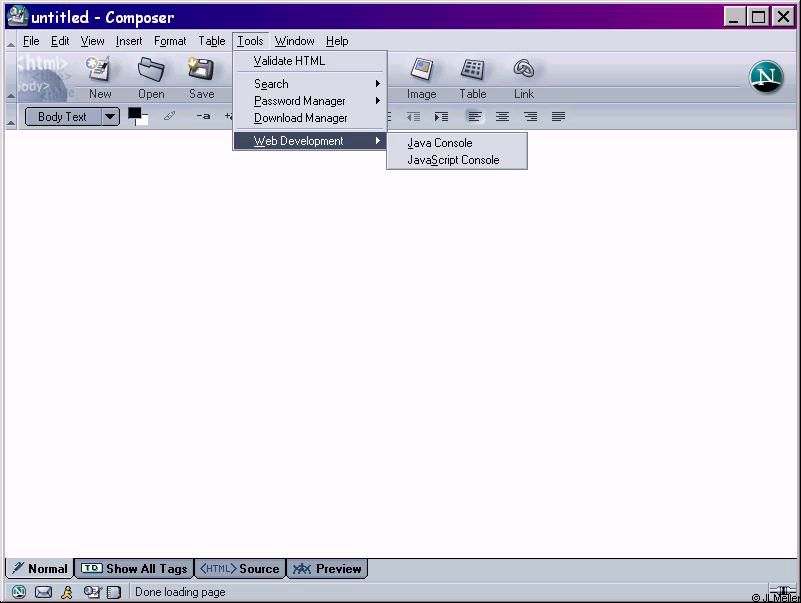Insert an image with Image icon
The image size is (801, 603).
point(421,78)
